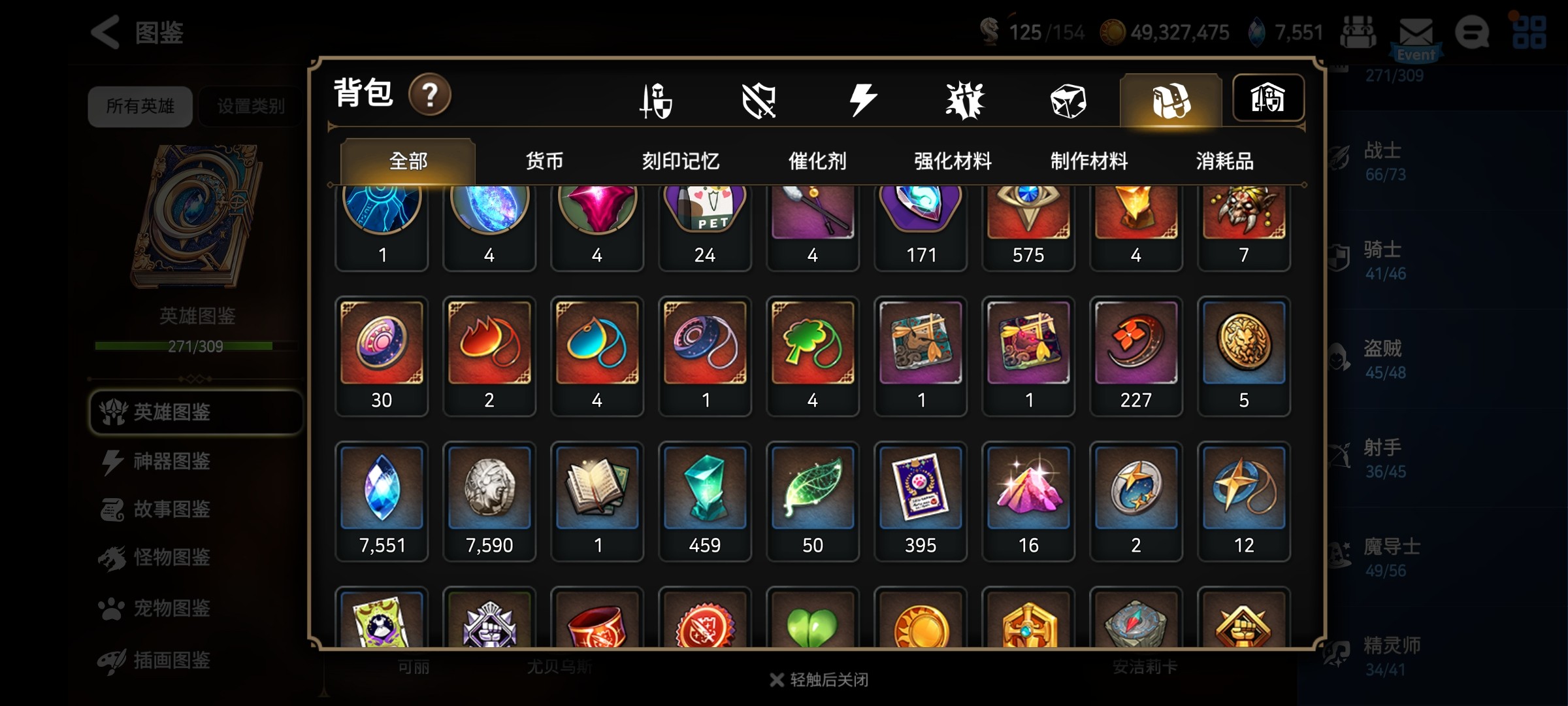Image resolution: width=1568 pixels, height=706 pixels.
Task: Select the spiky burst category icon
Action: pos(965,101)
